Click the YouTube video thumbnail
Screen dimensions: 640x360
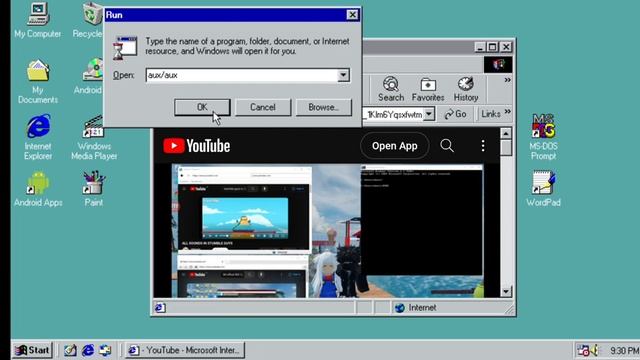click(x=327, y=231)
